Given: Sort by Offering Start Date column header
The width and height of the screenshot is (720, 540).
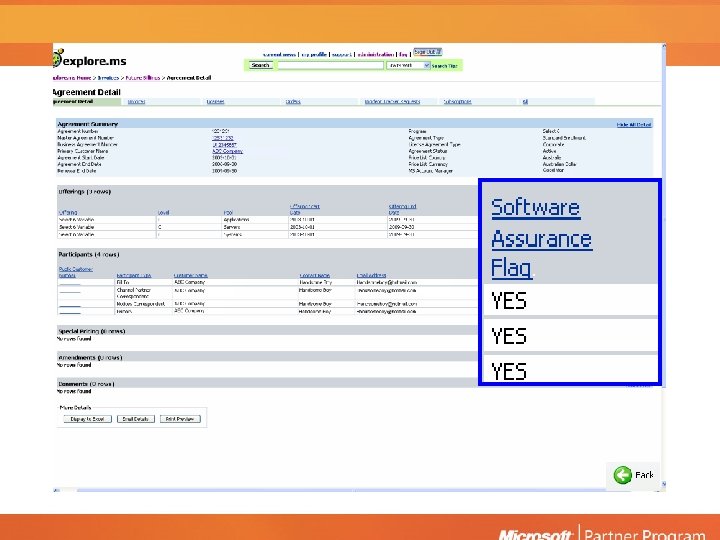Looking at the screenshot, I should click(305, 209).
